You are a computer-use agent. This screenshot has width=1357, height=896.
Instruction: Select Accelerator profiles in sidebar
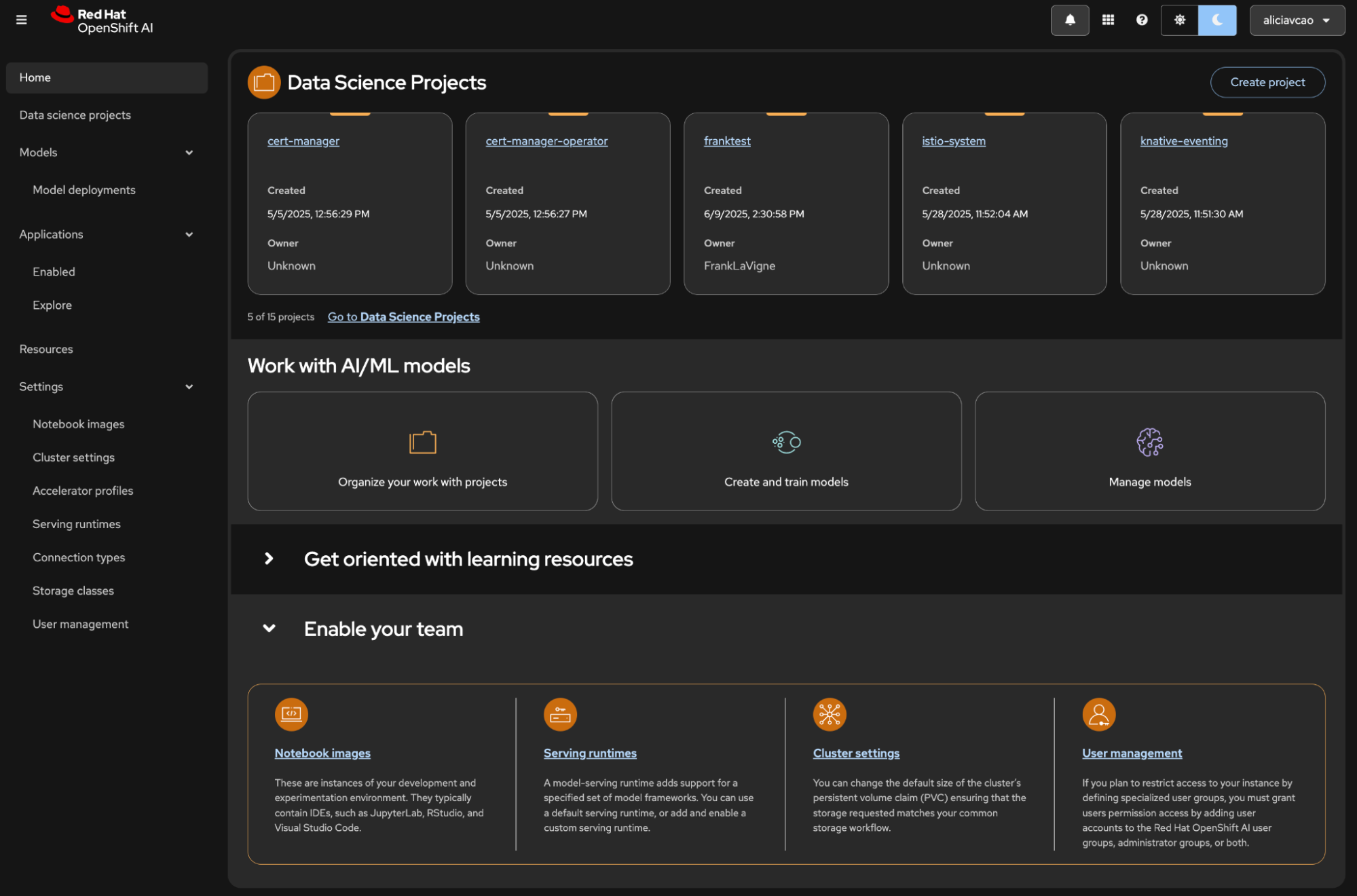click(x=83, y=490)
